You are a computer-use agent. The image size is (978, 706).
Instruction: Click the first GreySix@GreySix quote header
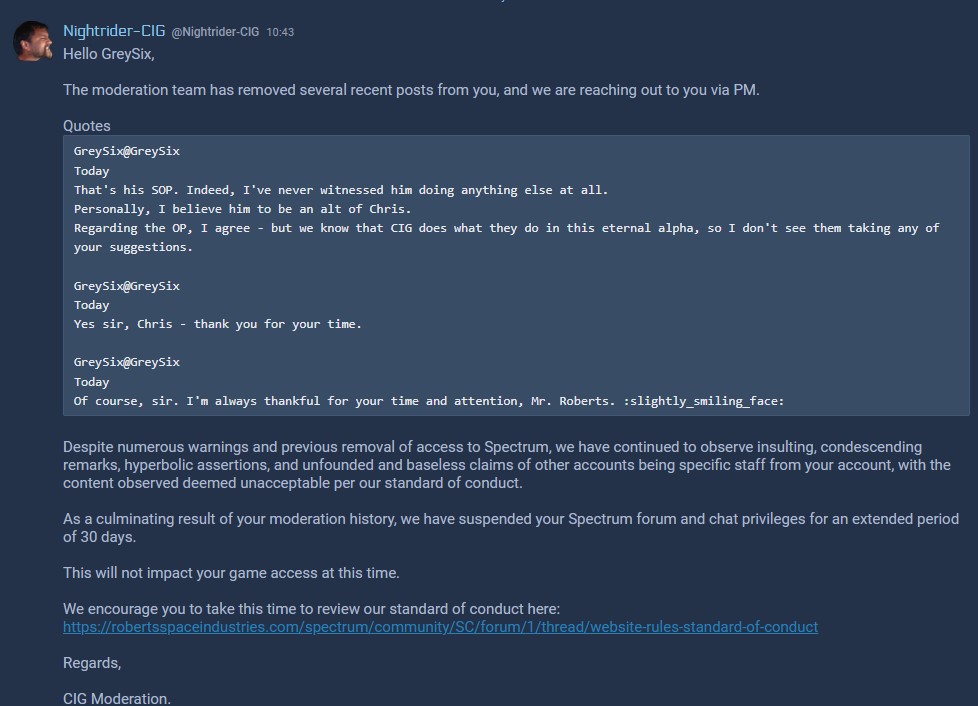[x=127, y=151]
